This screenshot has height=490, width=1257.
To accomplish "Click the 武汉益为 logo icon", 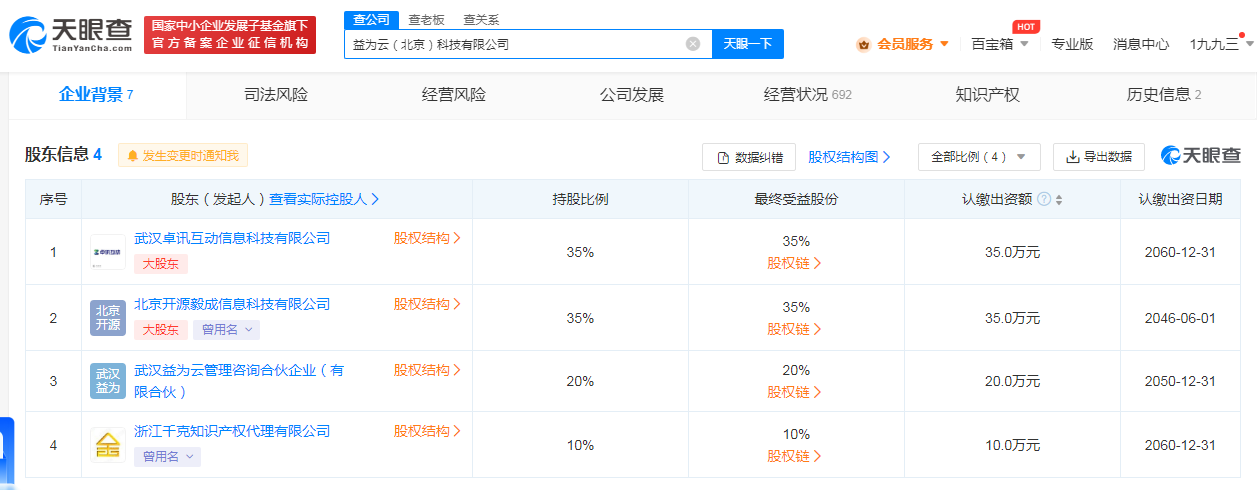I will click(x=108, y=381).
